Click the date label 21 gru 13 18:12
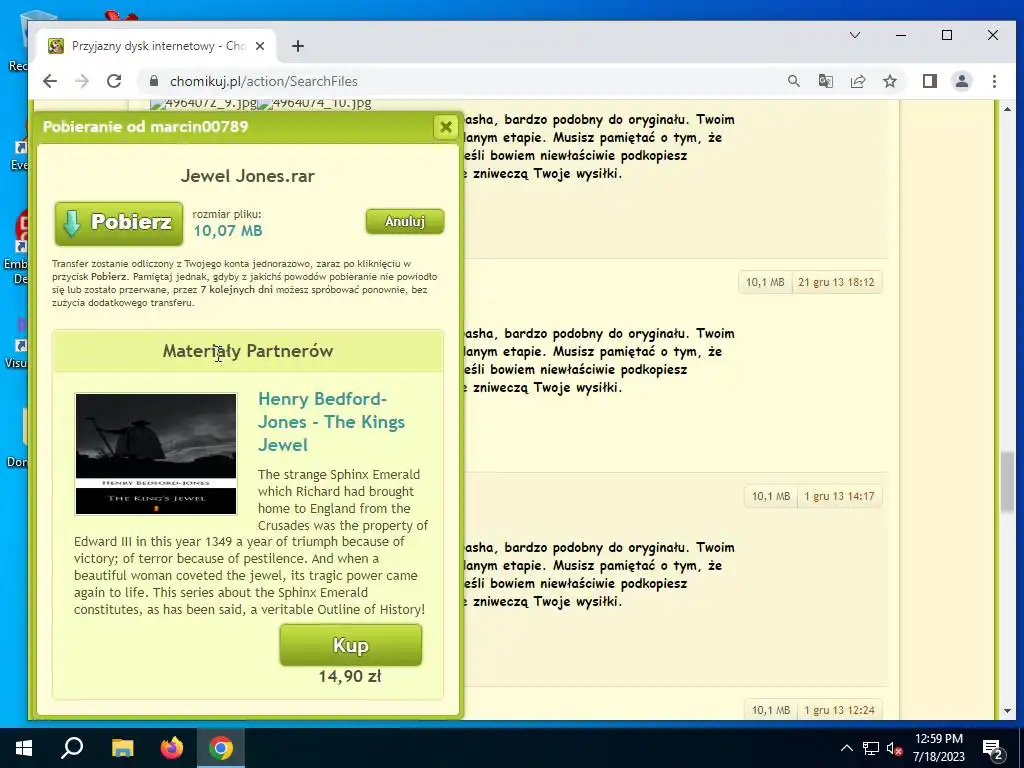 [x=836, y=282]
